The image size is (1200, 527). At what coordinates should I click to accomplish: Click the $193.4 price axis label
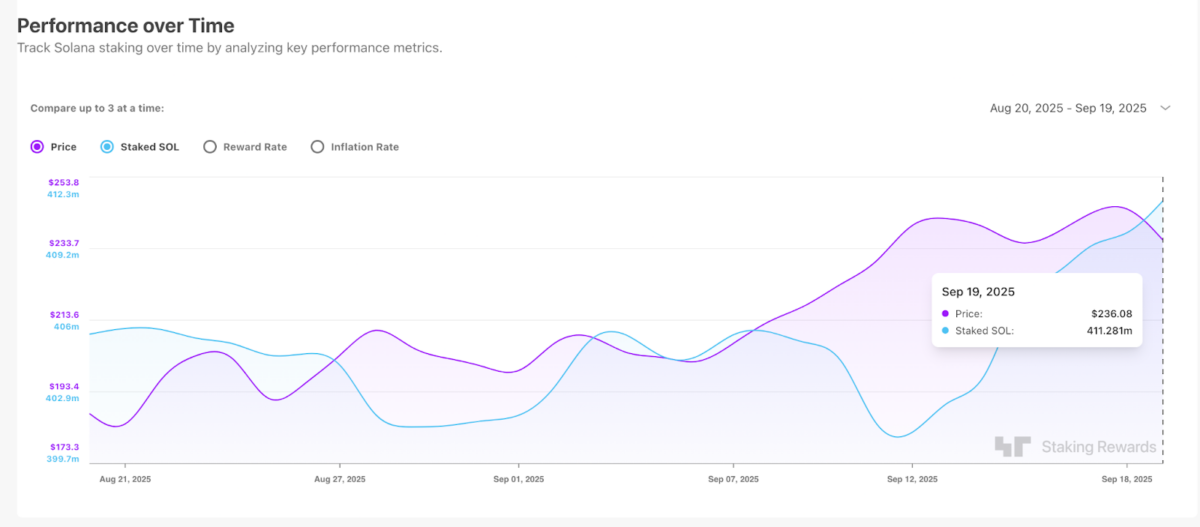64,387
